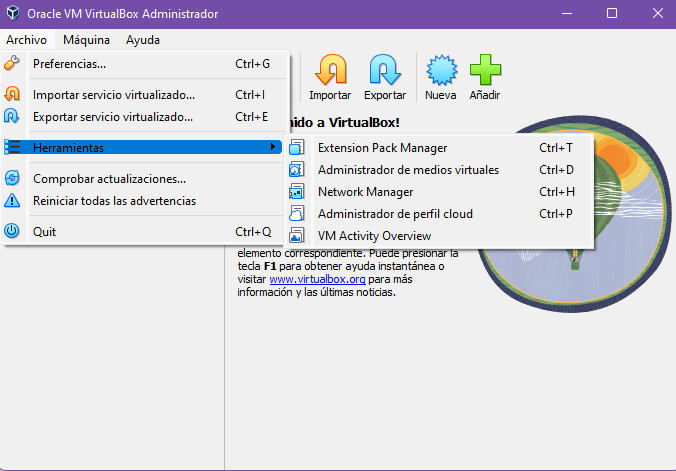This screenshot has height=471, width=676.
Task: Click the welcome heading ending "VirtualBox!"
Action: pyautogui.click(x=344, y=122)
